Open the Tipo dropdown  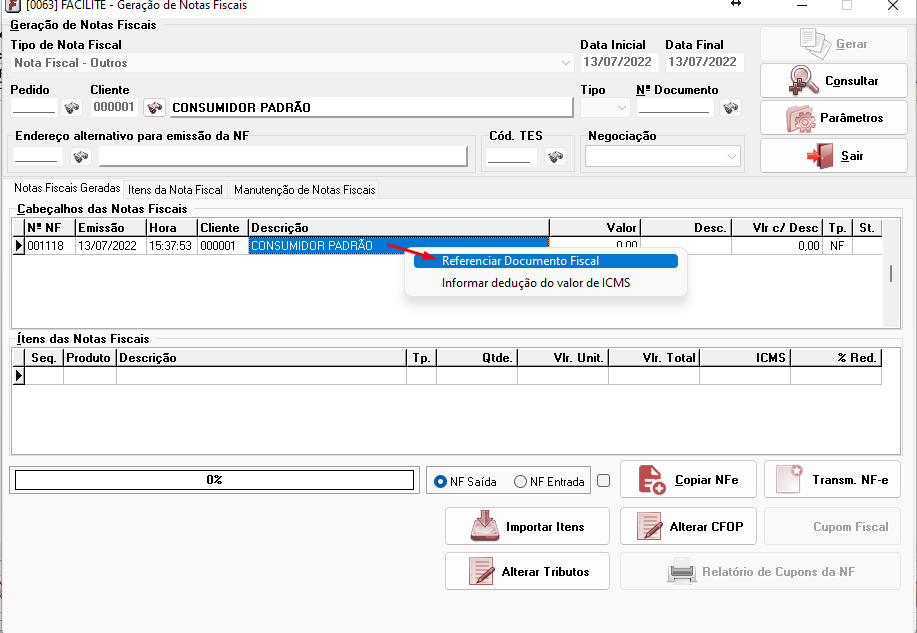point(622,108)
